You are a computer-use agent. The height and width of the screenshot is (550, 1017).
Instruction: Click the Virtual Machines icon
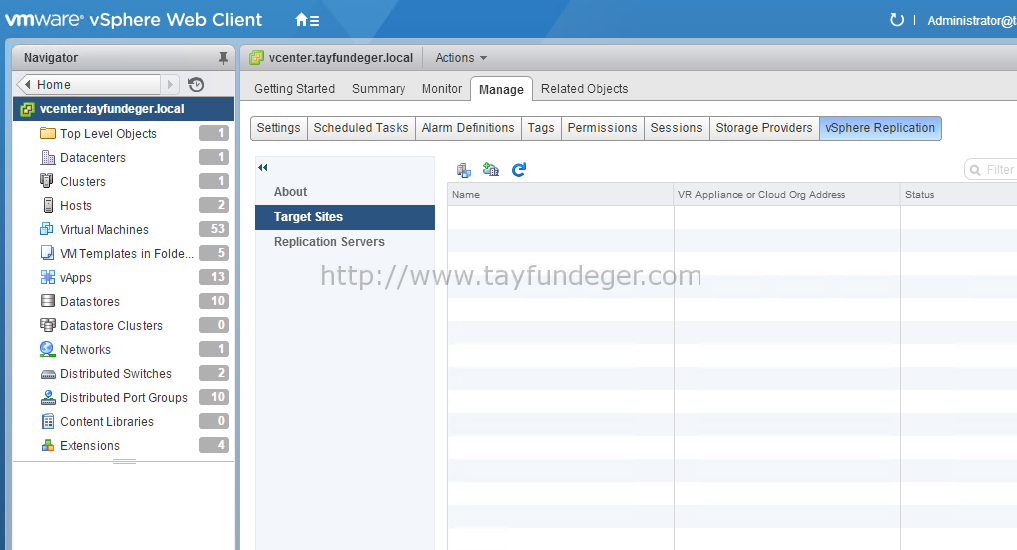click(47, 229)
